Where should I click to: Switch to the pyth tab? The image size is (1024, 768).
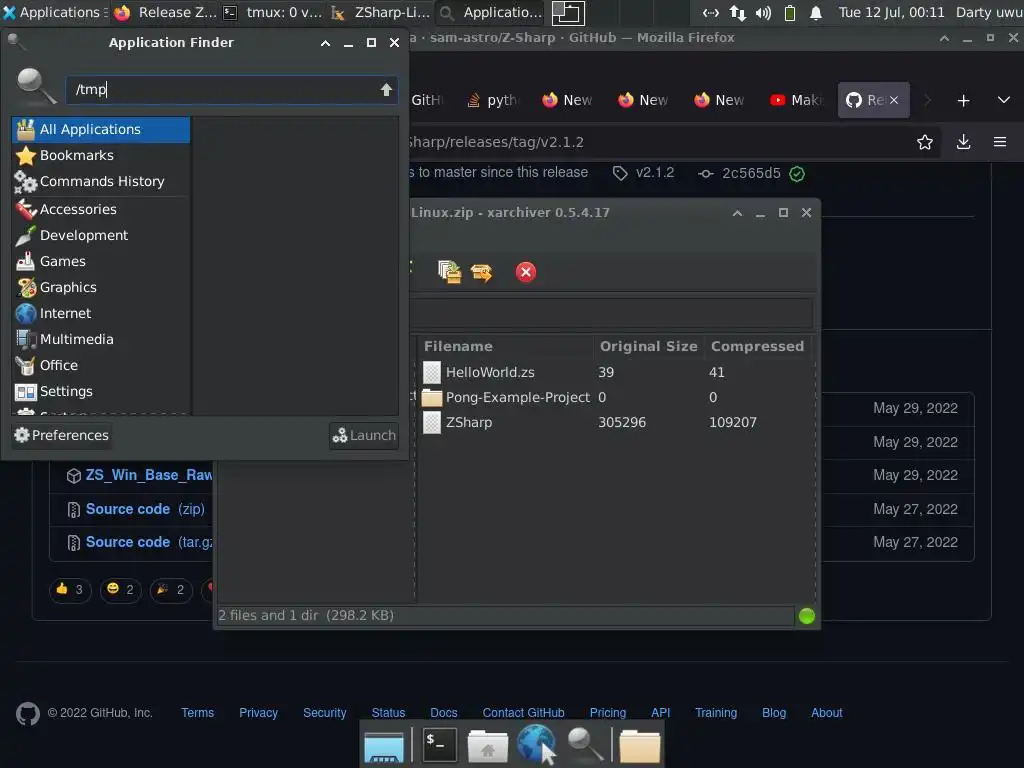coord(494,100)
